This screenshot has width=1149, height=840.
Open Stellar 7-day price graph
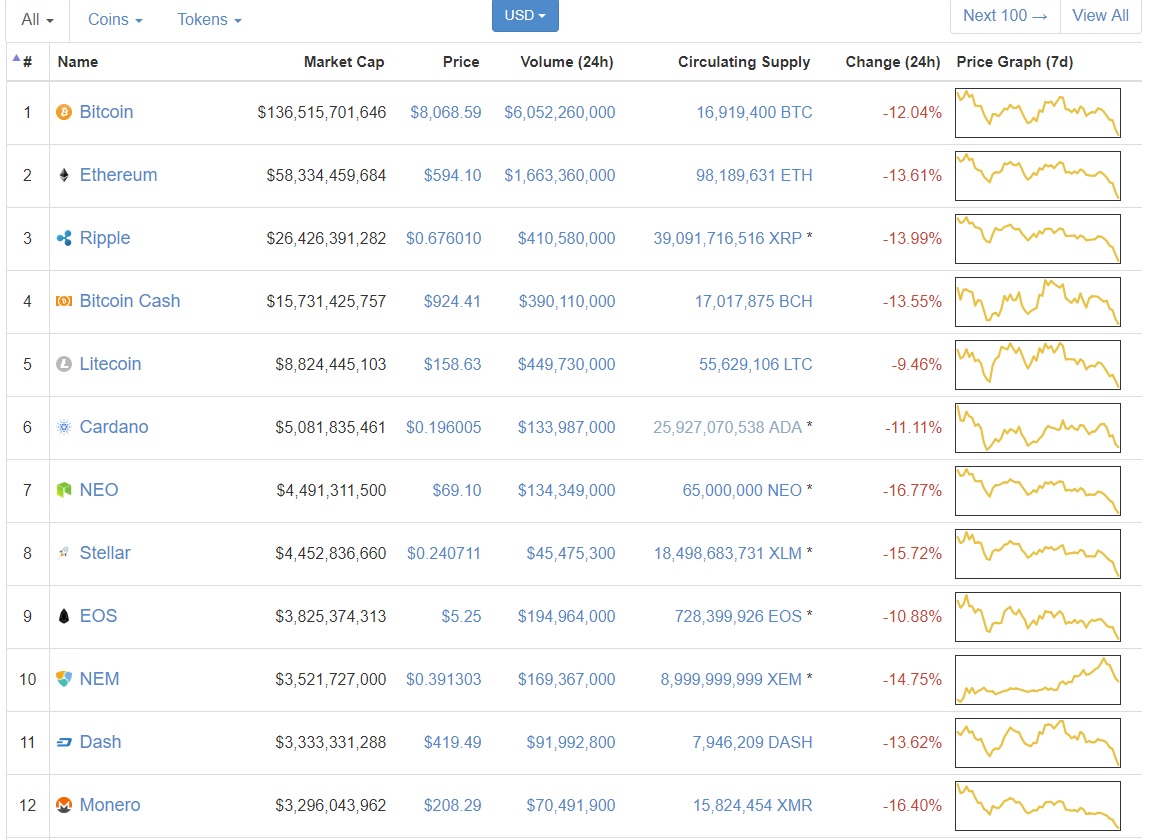click(1038, 554)
